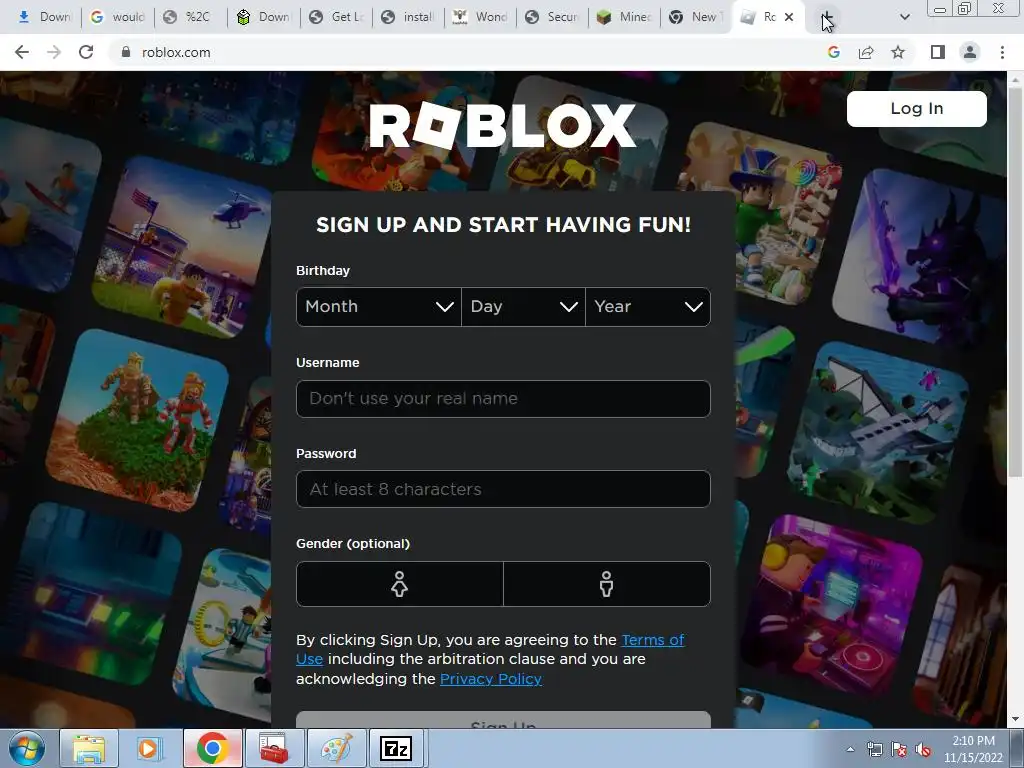Switch to the New Tab tab
The image size is (1024, 768).
tap(697, 17)
